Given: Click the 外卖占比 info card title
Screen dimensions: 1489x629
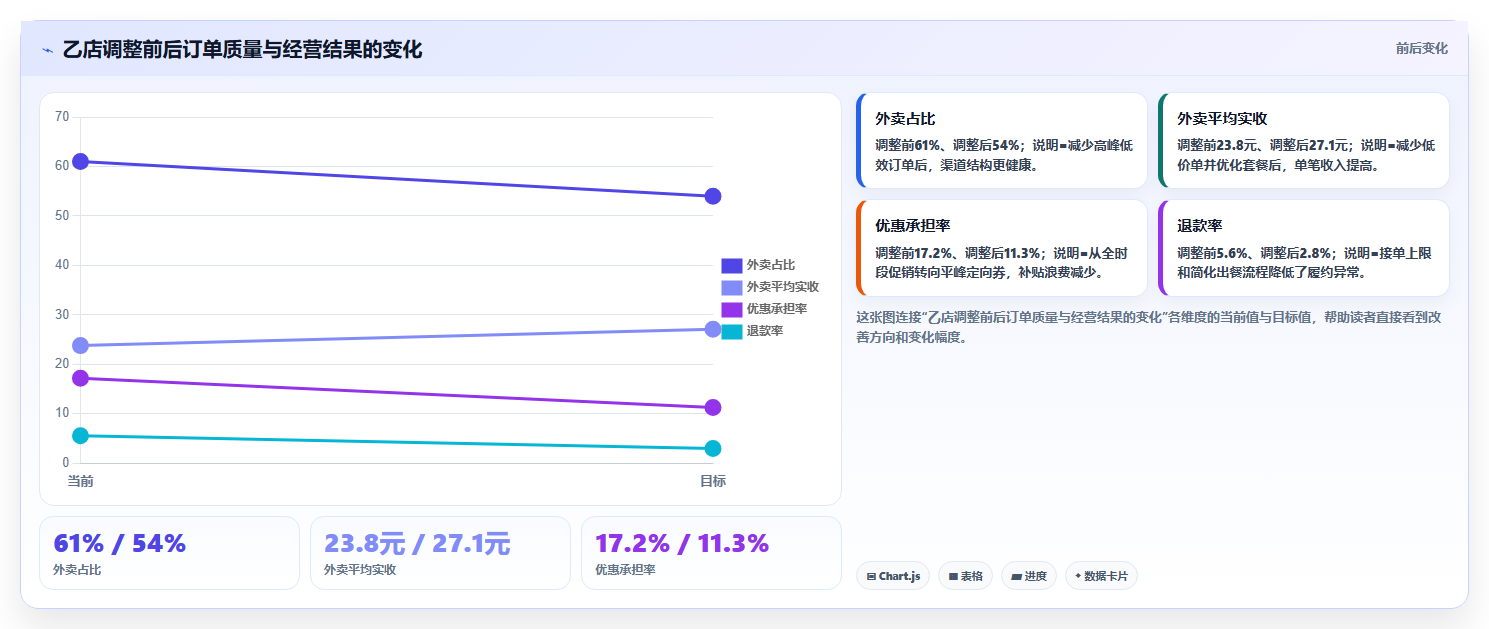Looking at the screenshot, I should (x=905, y=118).
